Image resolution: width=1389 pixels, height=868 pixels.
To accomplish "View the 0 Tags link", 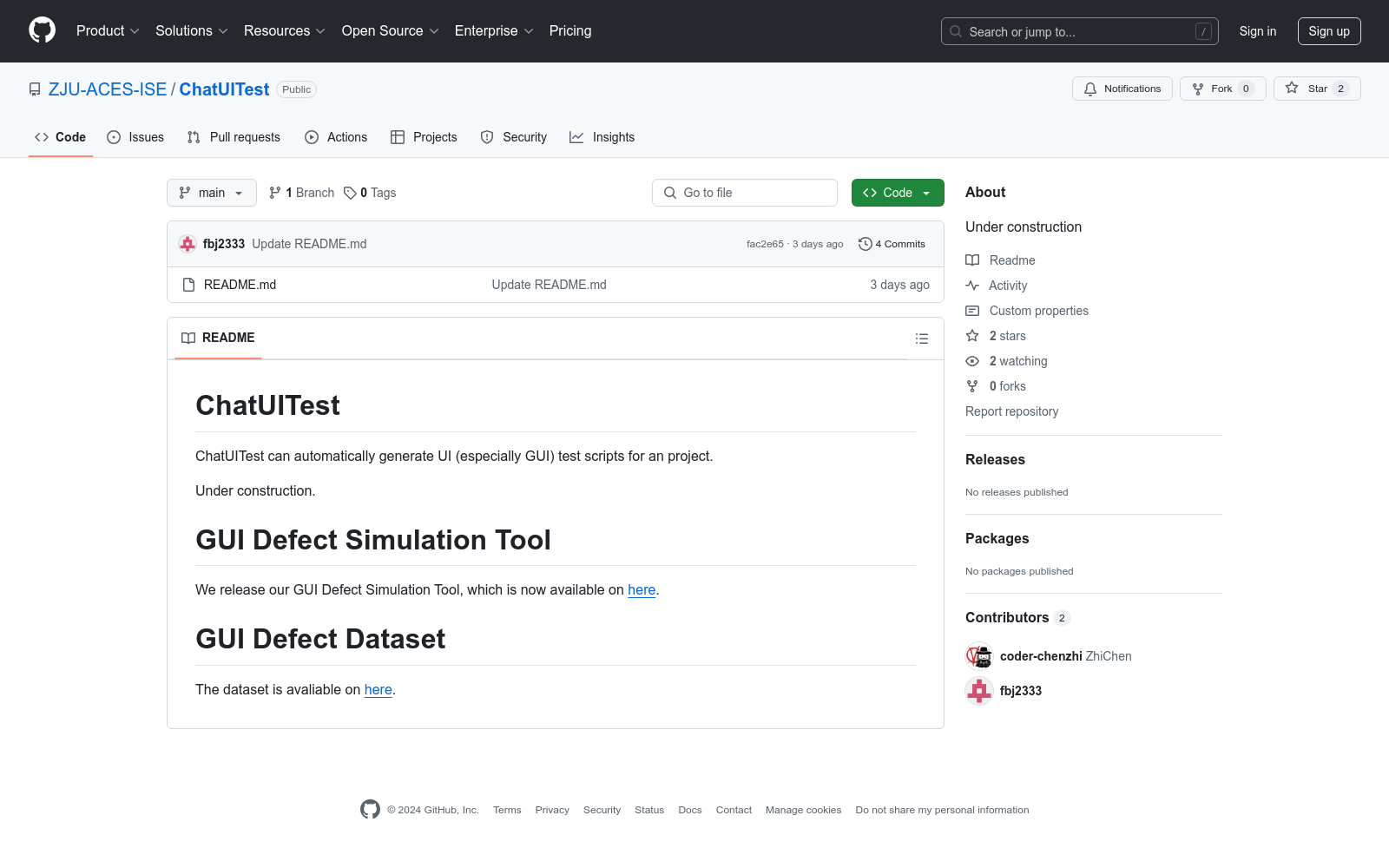I will pos(370,193).
